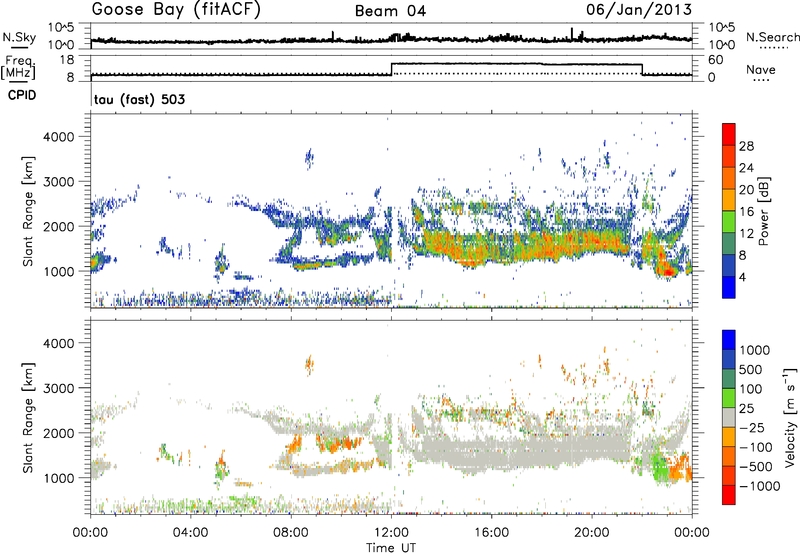This screenshot has height=554, width=800.
Task: Click the '-25' tick on the Velocity scale
Action: click(x=753, y=427)
